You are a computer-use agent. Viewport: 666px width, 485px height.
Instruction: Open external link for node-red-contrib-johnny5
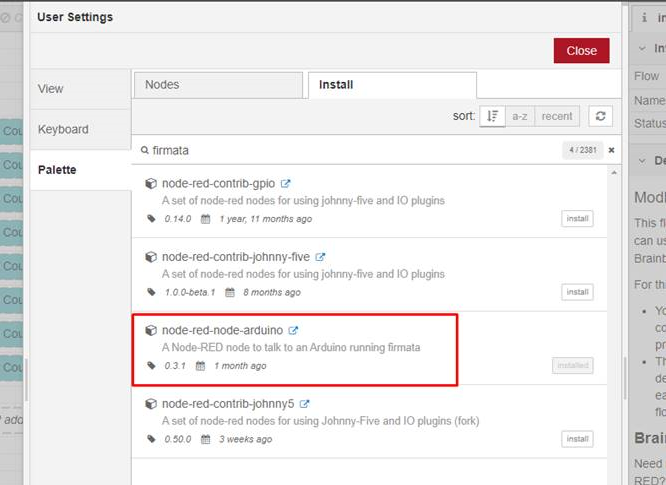[x=305, y=404]
